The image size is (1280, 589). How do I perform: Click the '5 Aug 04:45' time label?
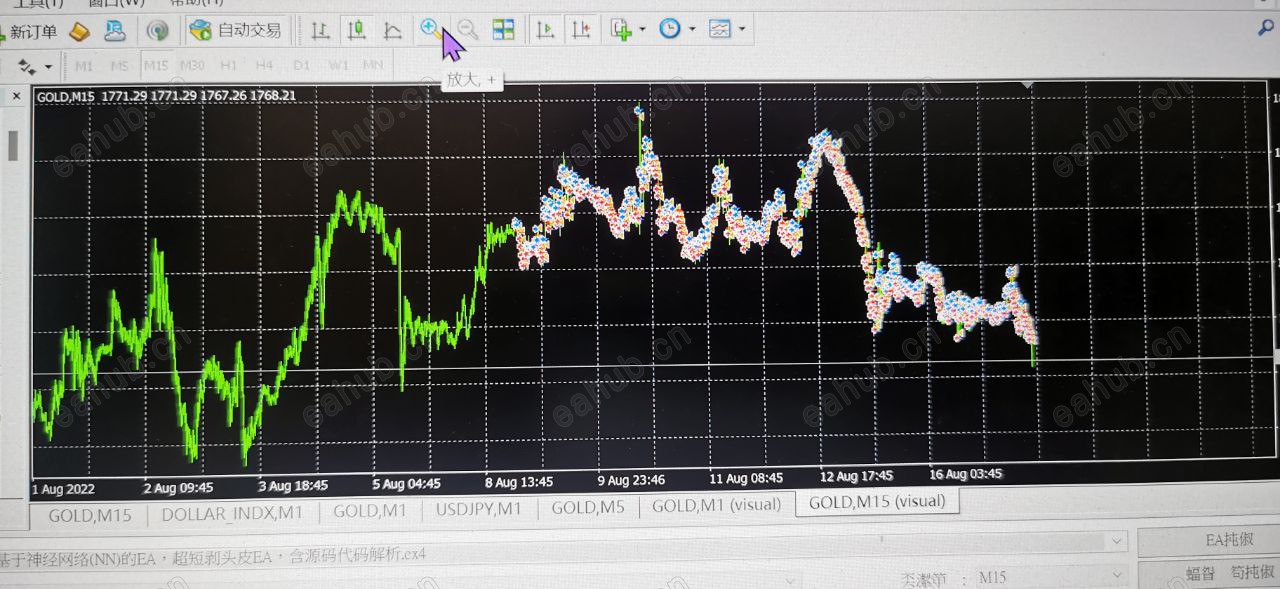point(406,484)
